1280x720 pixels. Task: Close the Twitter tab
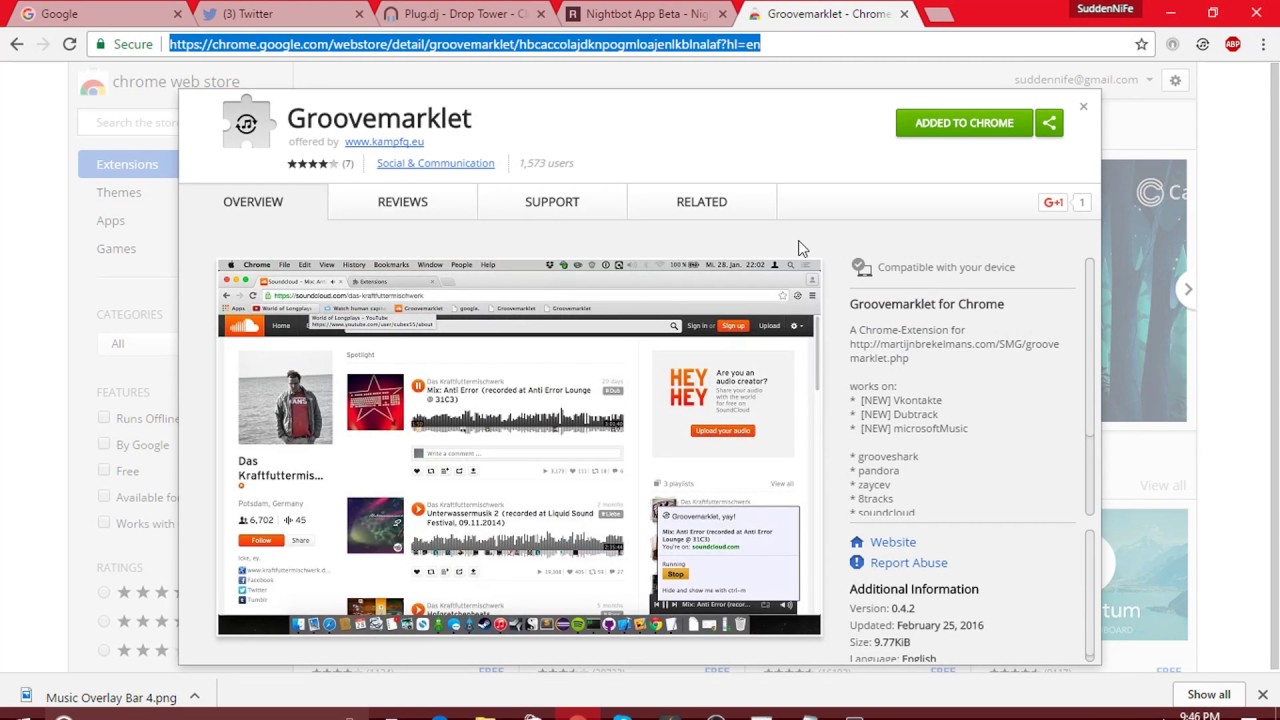[360, 14]
